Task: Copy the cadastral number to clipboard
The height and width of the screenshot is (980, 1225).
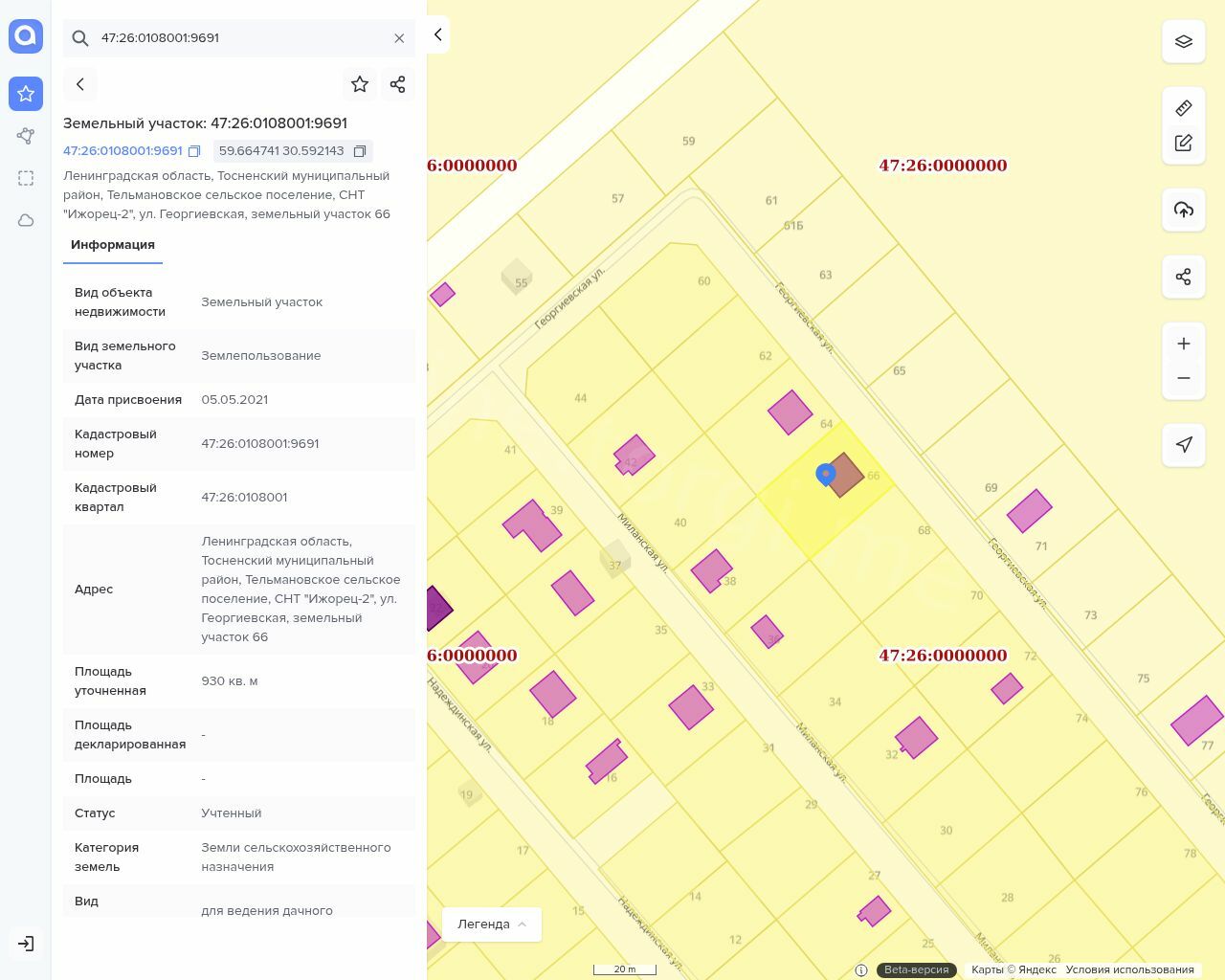Action: 194,151
